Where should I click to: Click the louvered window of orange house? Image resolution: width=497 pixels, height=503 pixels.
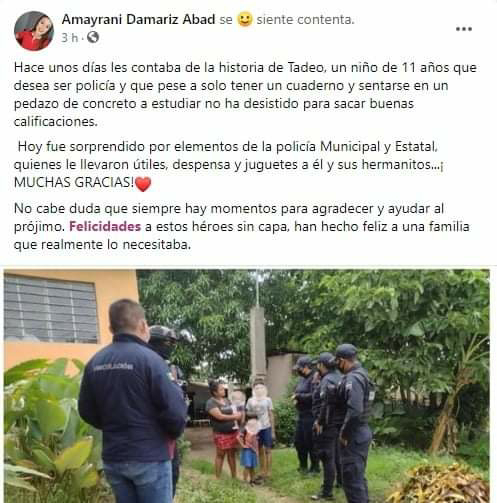coord(50,309)
